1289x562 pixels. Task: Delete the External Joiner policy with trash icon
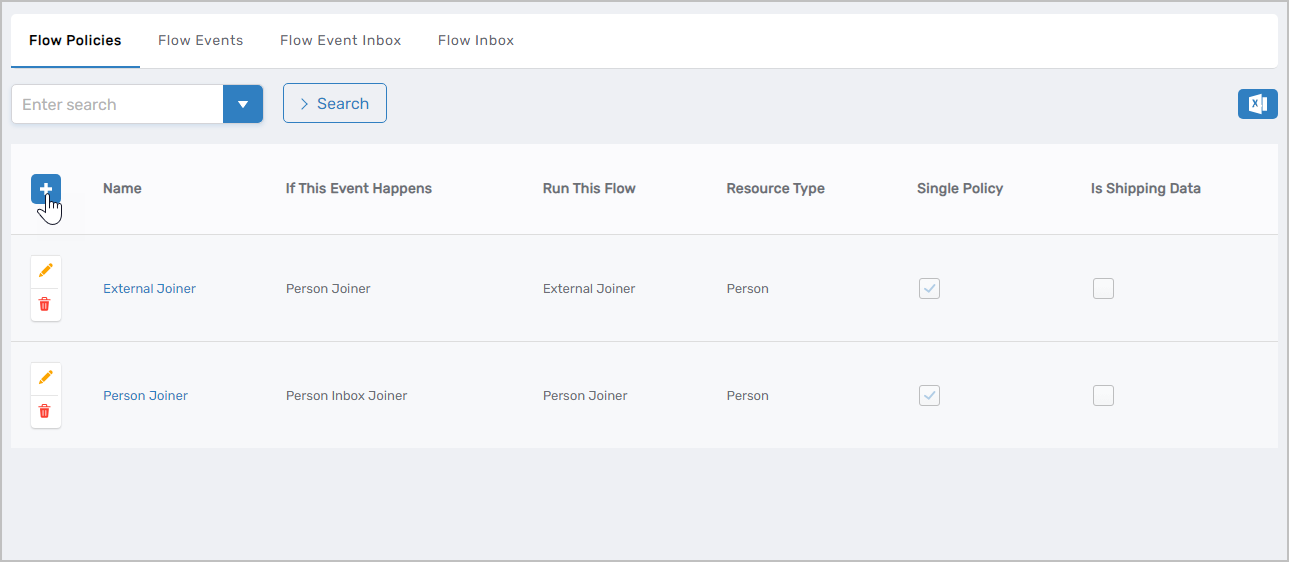pyautogui.click(x=45, y=304)
